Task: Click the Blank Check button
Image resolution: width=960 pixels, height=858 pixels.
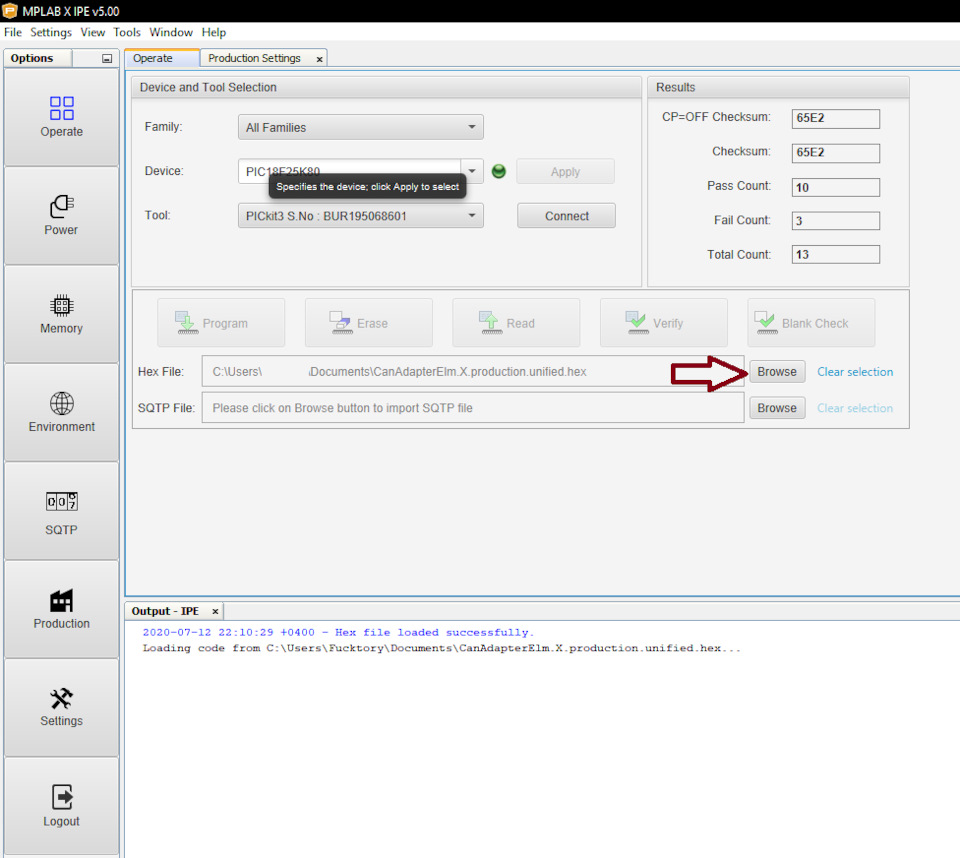Action: point(811,323)
